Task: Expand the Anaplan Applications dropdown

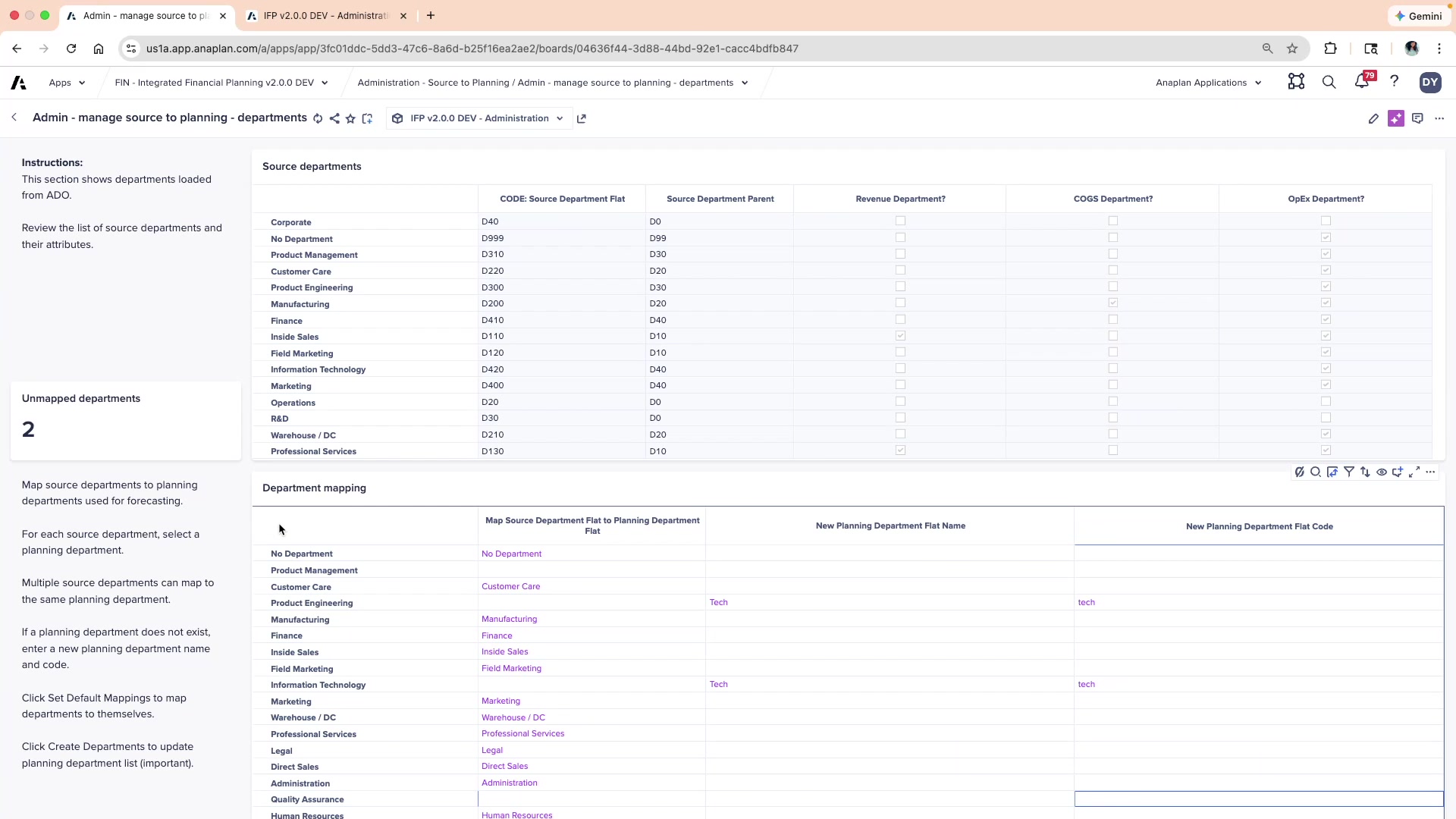Action: point(1207,82)
